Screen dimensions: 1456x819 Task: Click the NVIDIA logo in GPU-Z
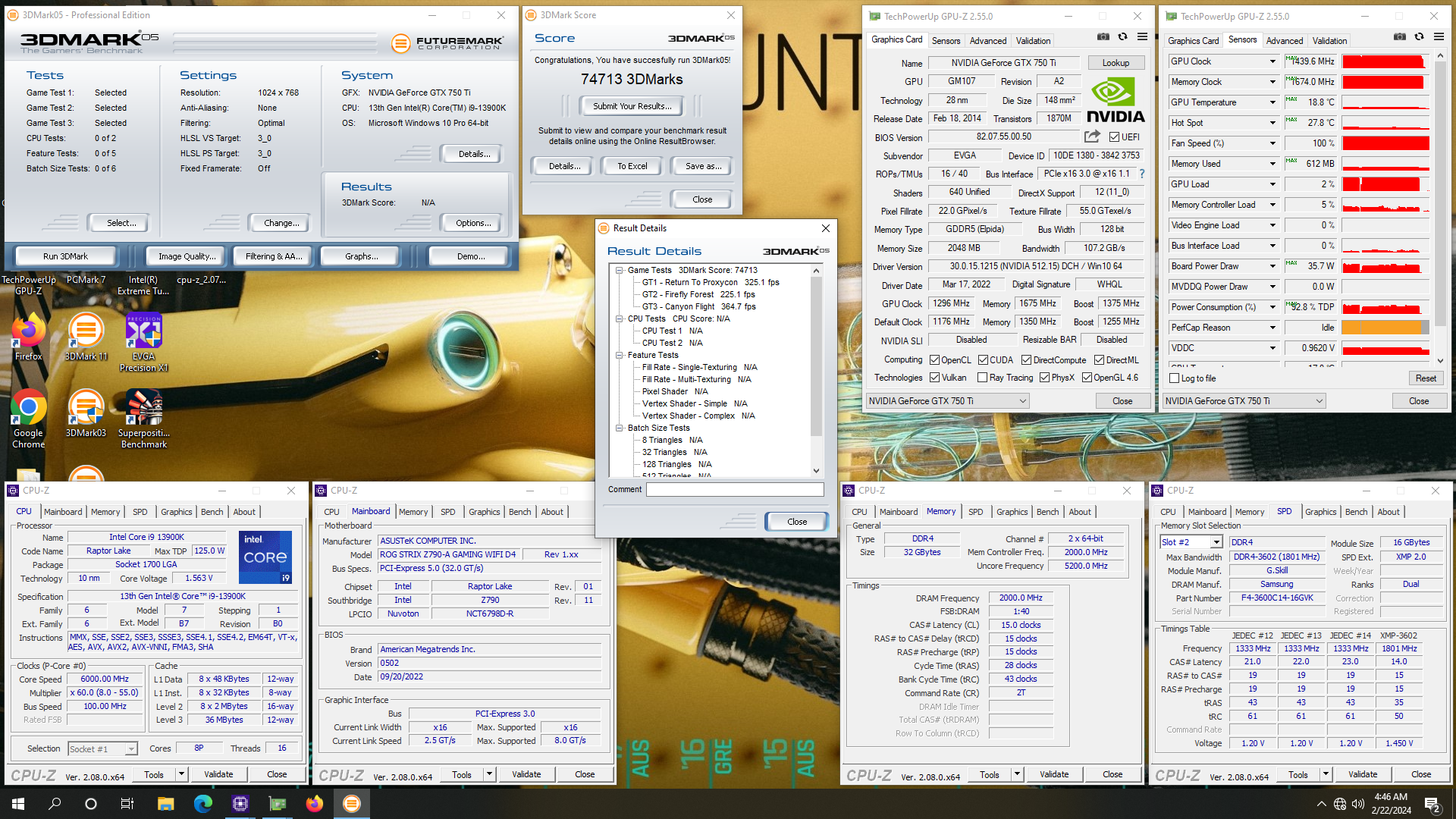click(x=1116, y=99)
